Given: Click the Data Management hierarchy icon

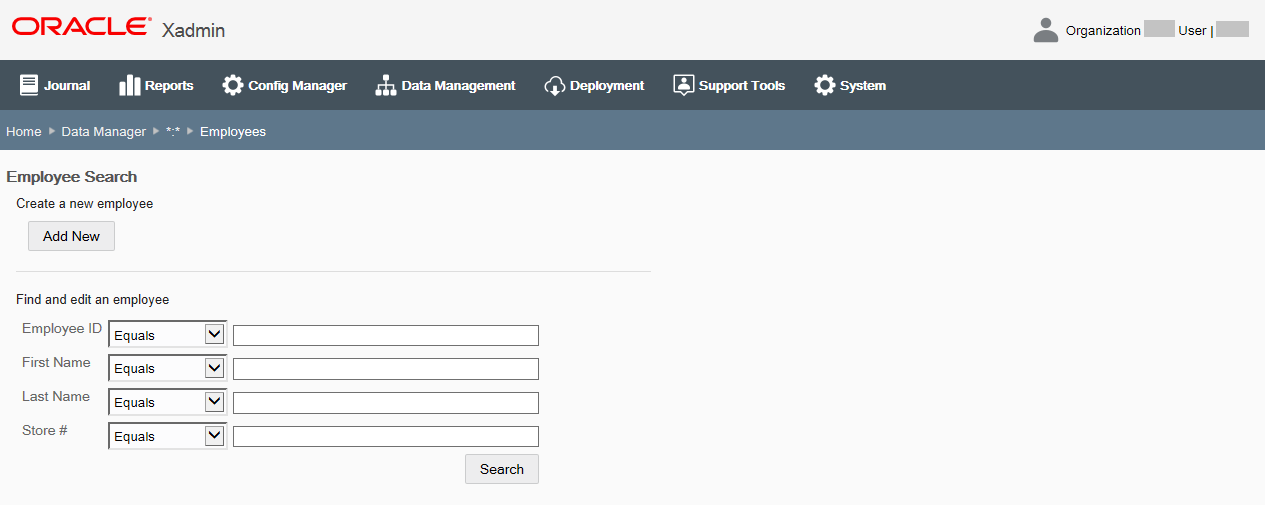Looking at the screenshot, I should (386, 85).
